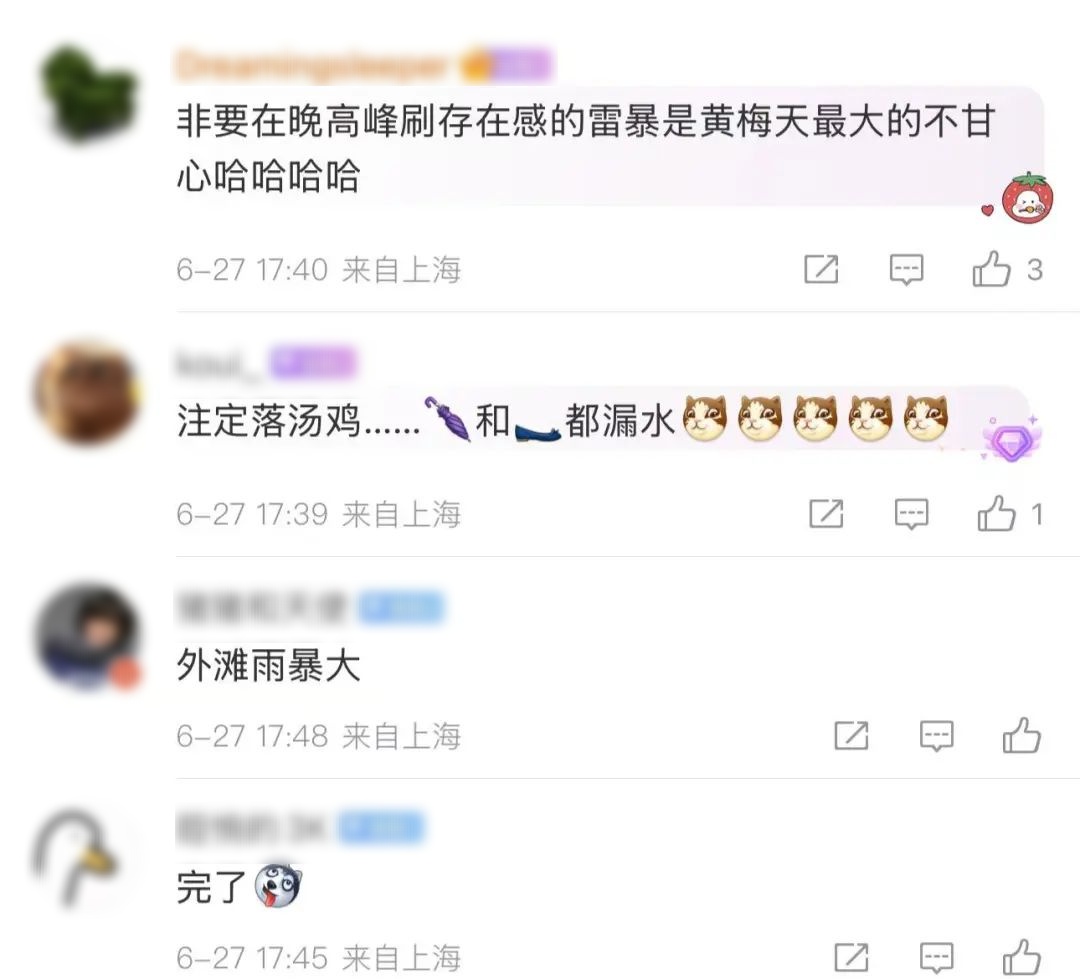This screenshot has width=1080, height=979.
Task: Tap the purple diamond badge decoration
Action: [1011, 438]
